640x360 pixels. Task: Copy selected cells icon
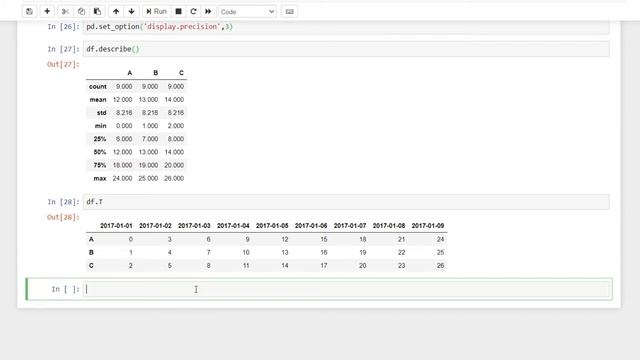[x=81, y=11]
